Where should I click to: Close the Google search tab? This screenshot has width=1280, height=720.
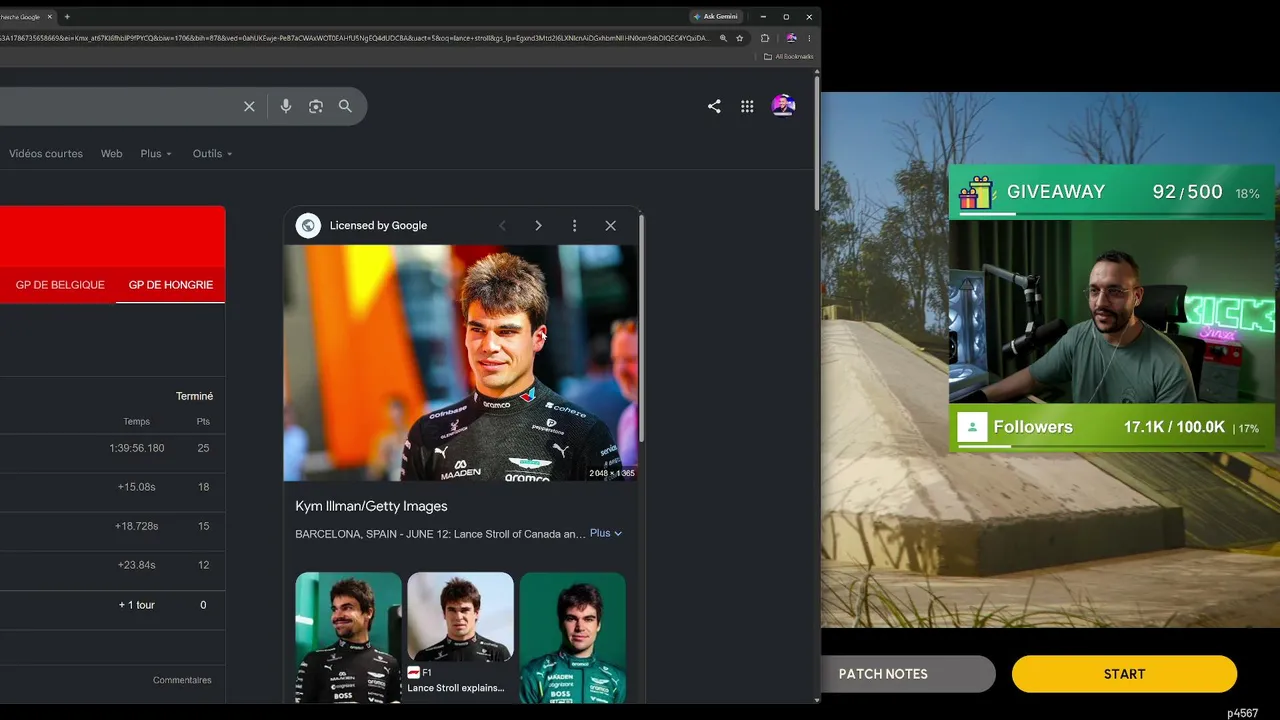pyautogui.click(x=49, y=17)
